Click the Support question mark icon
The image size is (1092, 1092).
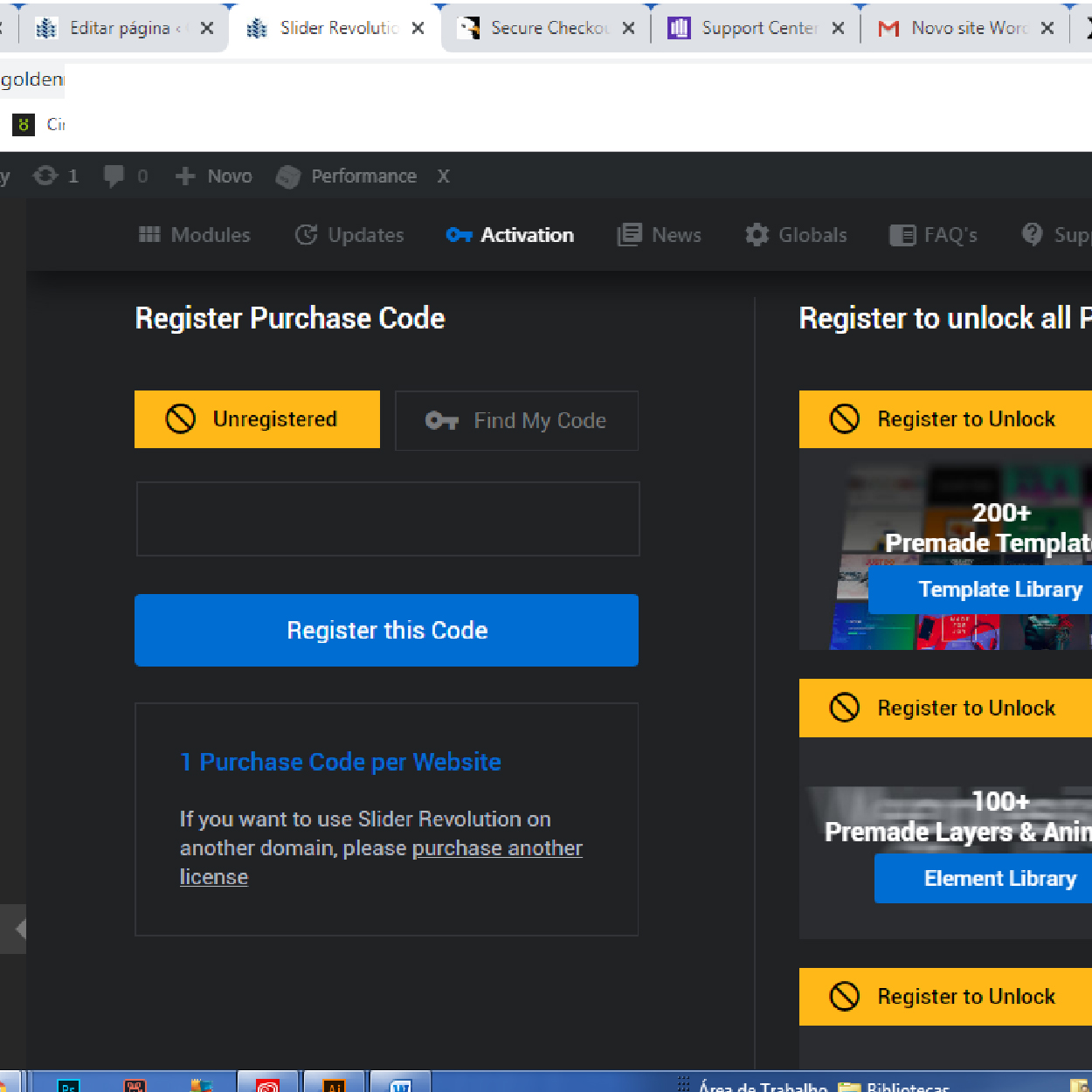click(x=1033, y=234)
